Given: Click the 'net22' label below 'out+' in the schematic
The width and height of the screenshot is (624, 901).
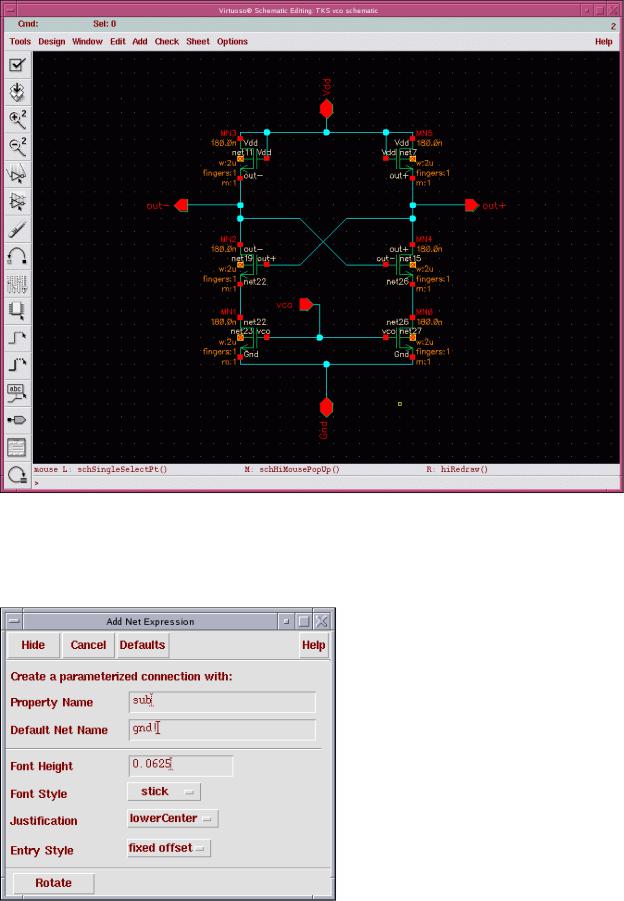Looking at the screenshot, I should click(x=255, y=282).
